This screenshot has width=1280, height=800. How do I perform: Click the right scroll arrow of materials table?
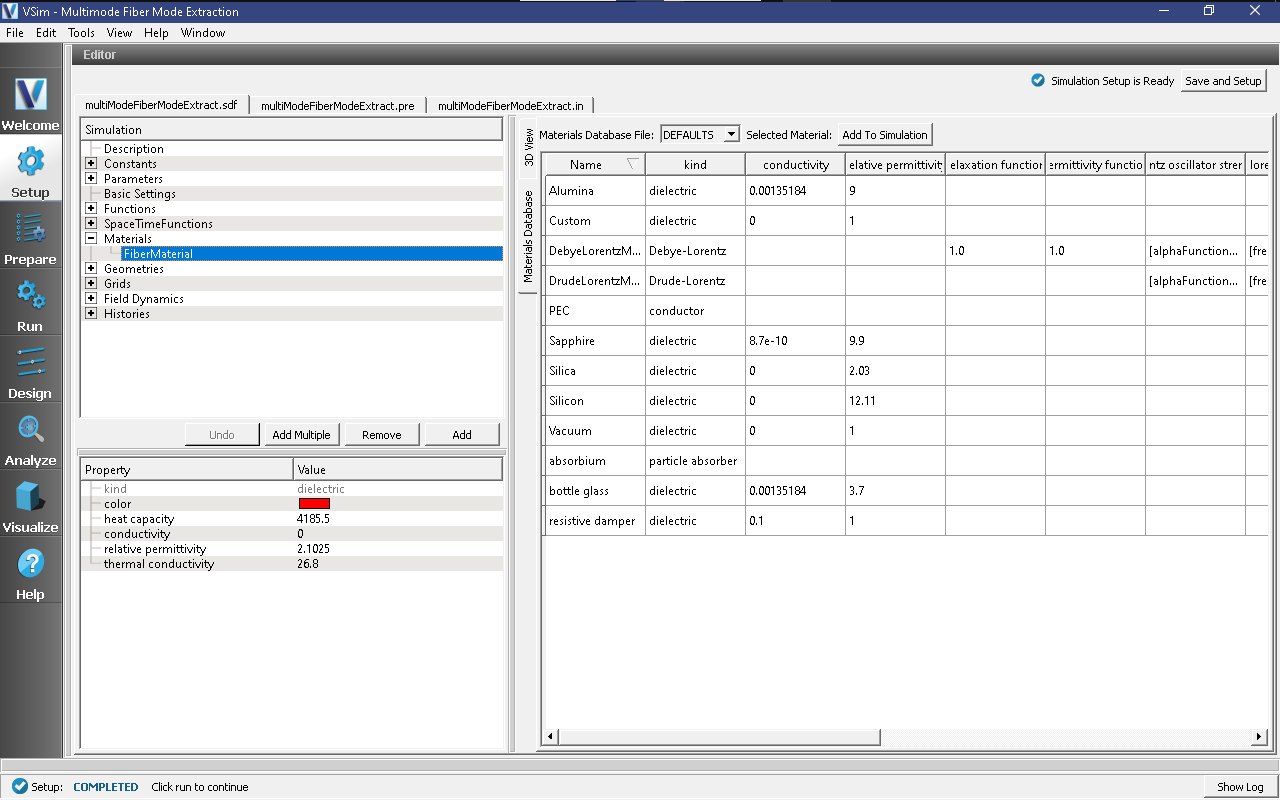[1260, 737]
